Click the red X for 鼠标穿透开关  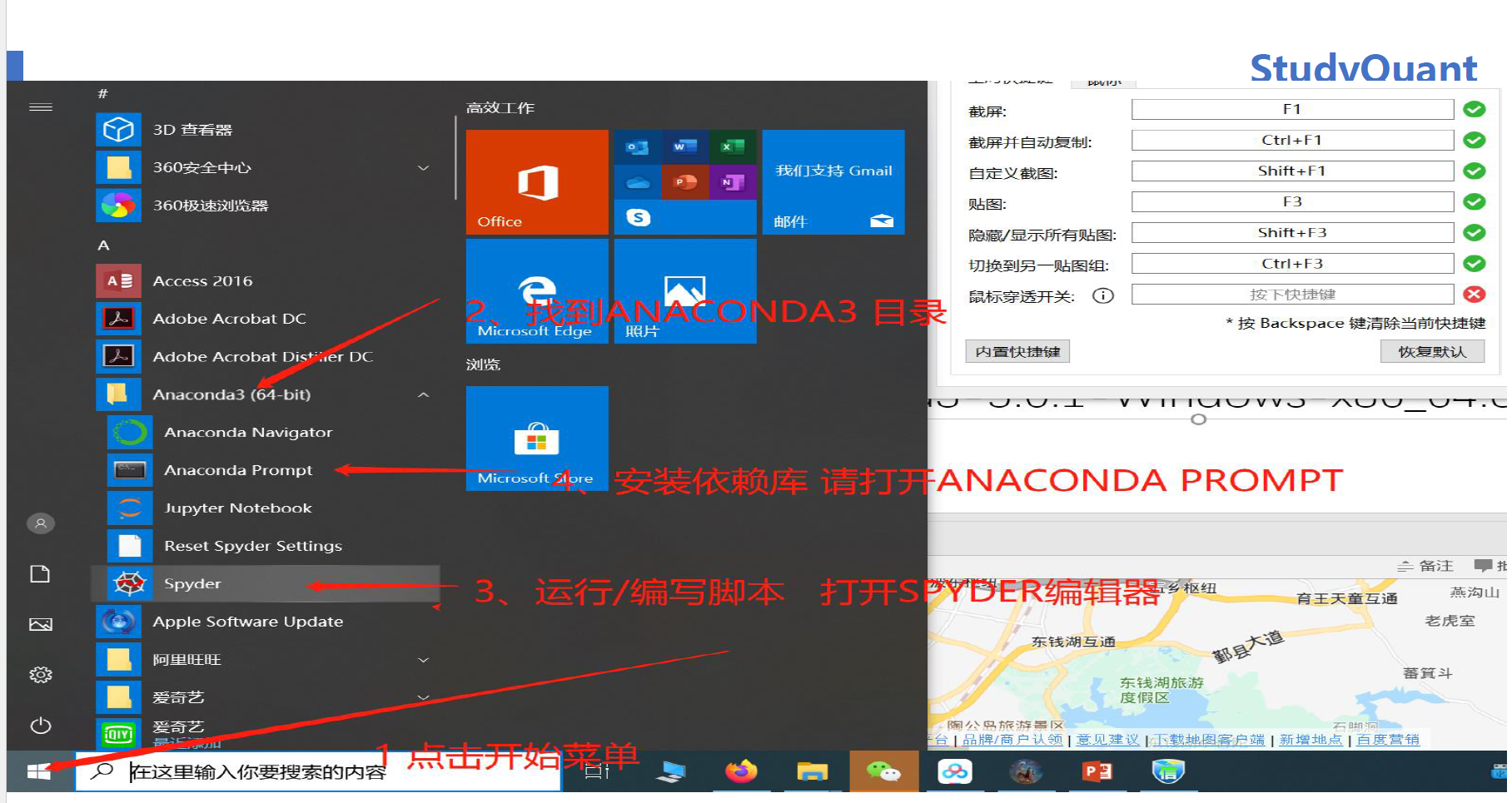click(1475, 295)
